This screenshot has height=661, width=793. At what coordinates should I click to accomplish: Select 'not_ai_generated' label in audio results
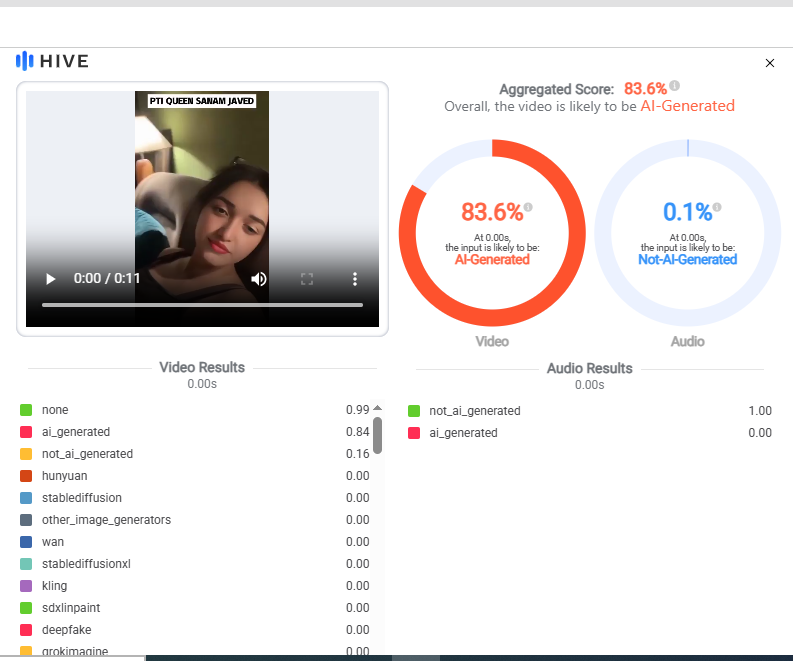pos(475,411)
